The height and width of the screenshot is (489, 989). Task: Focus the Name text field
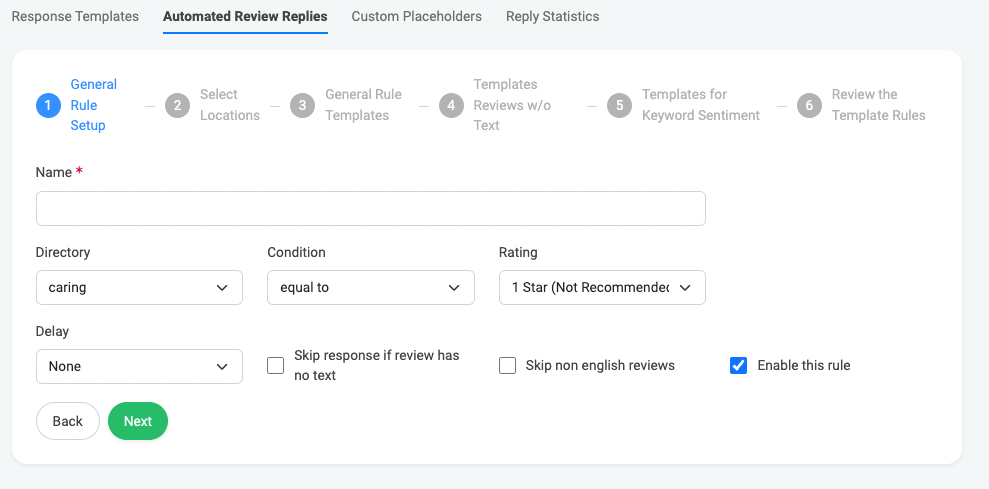pyautogui.click(x=370, y=209)
